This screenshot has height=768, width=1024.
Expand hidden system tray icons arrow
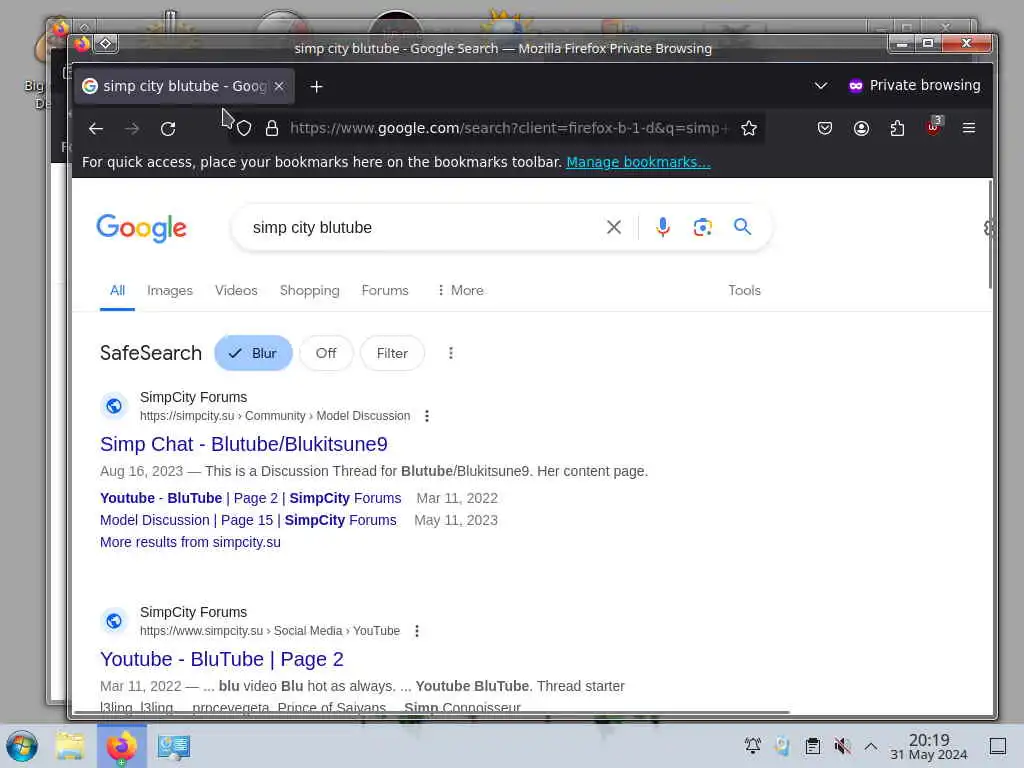871,746
